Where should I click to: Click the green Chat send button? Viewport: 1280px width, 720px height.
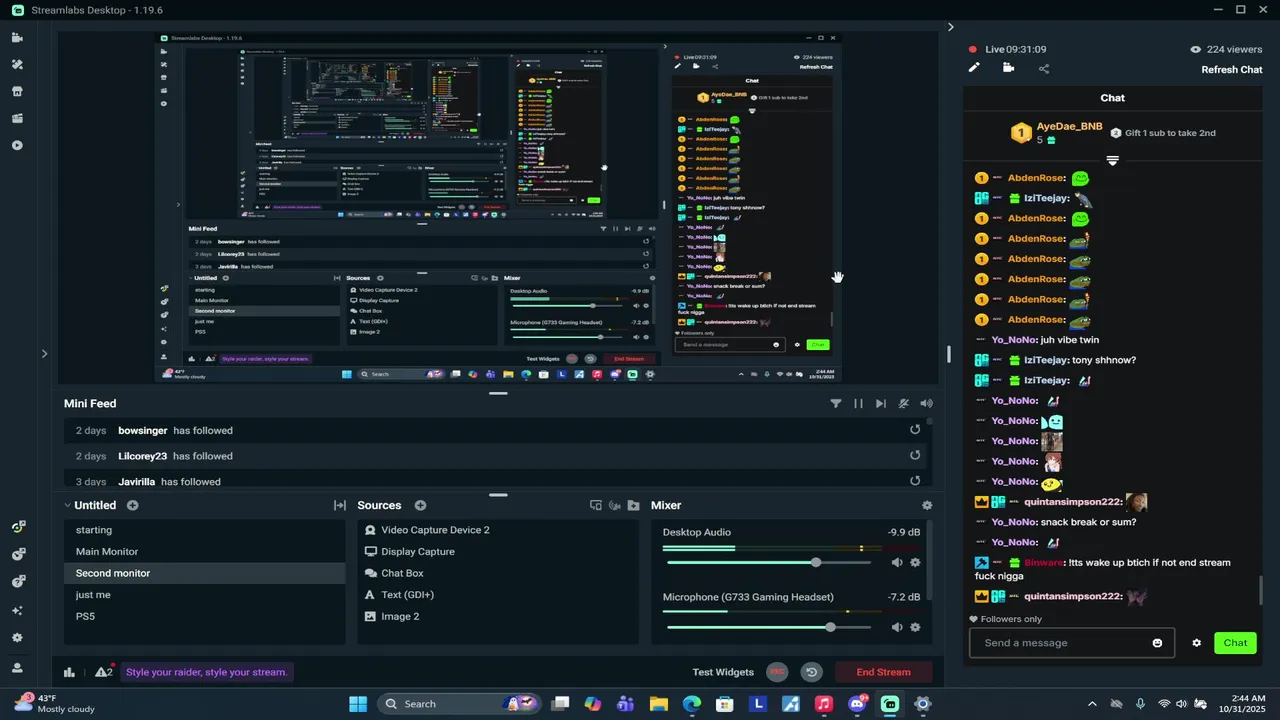1235,643
